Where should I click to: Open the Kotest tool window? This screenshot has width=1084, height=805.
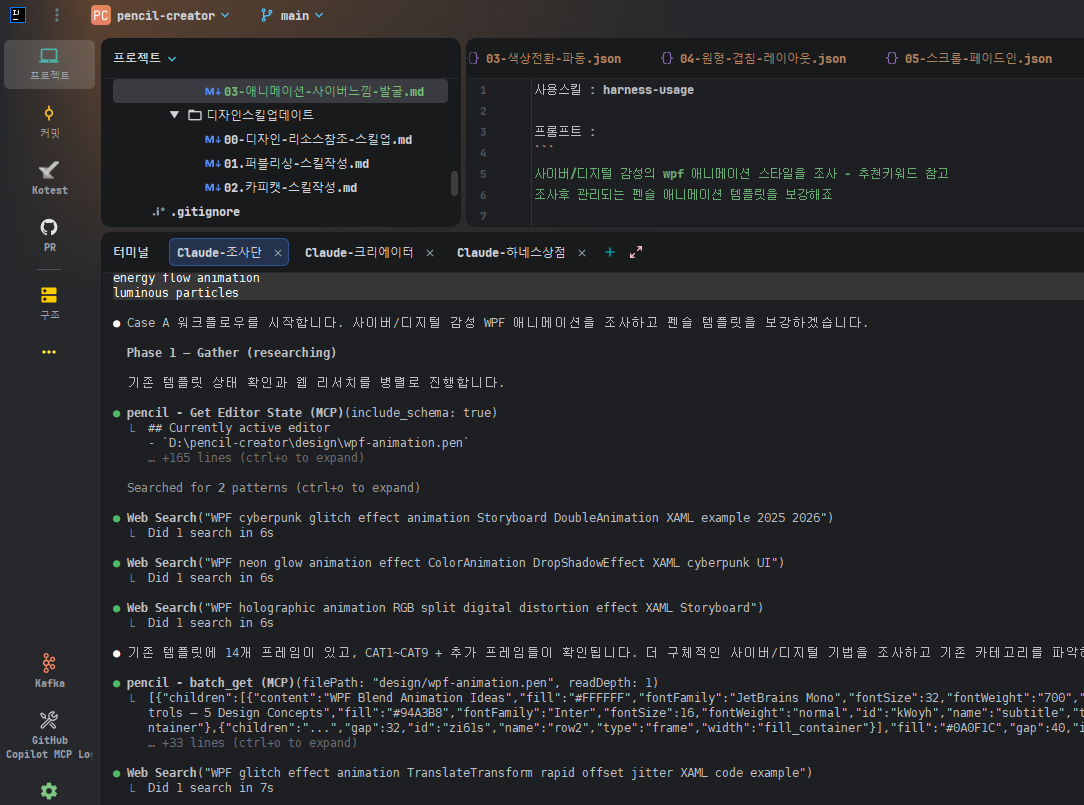coord(49,177)
